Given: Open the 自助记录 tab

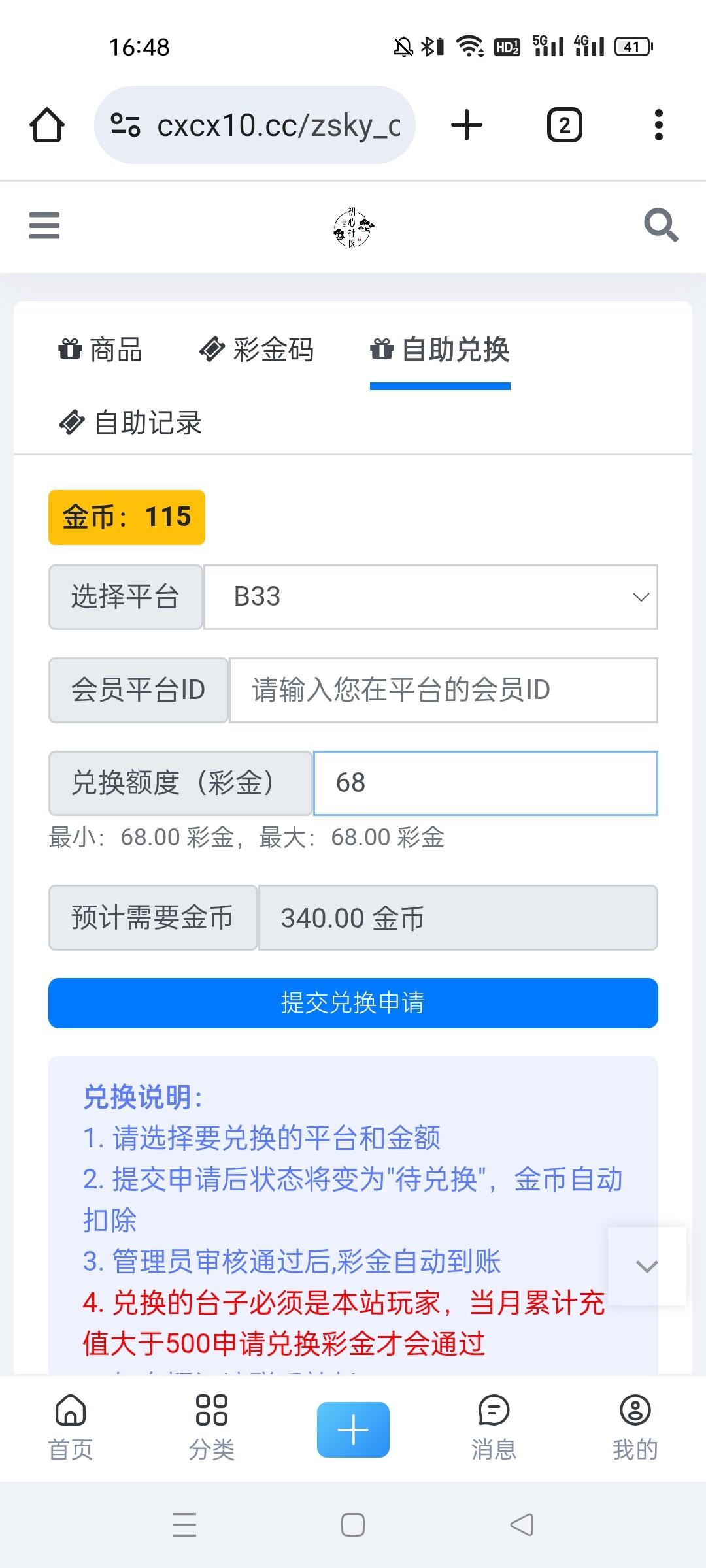Looking at the screenshot, I should [131, 423].
